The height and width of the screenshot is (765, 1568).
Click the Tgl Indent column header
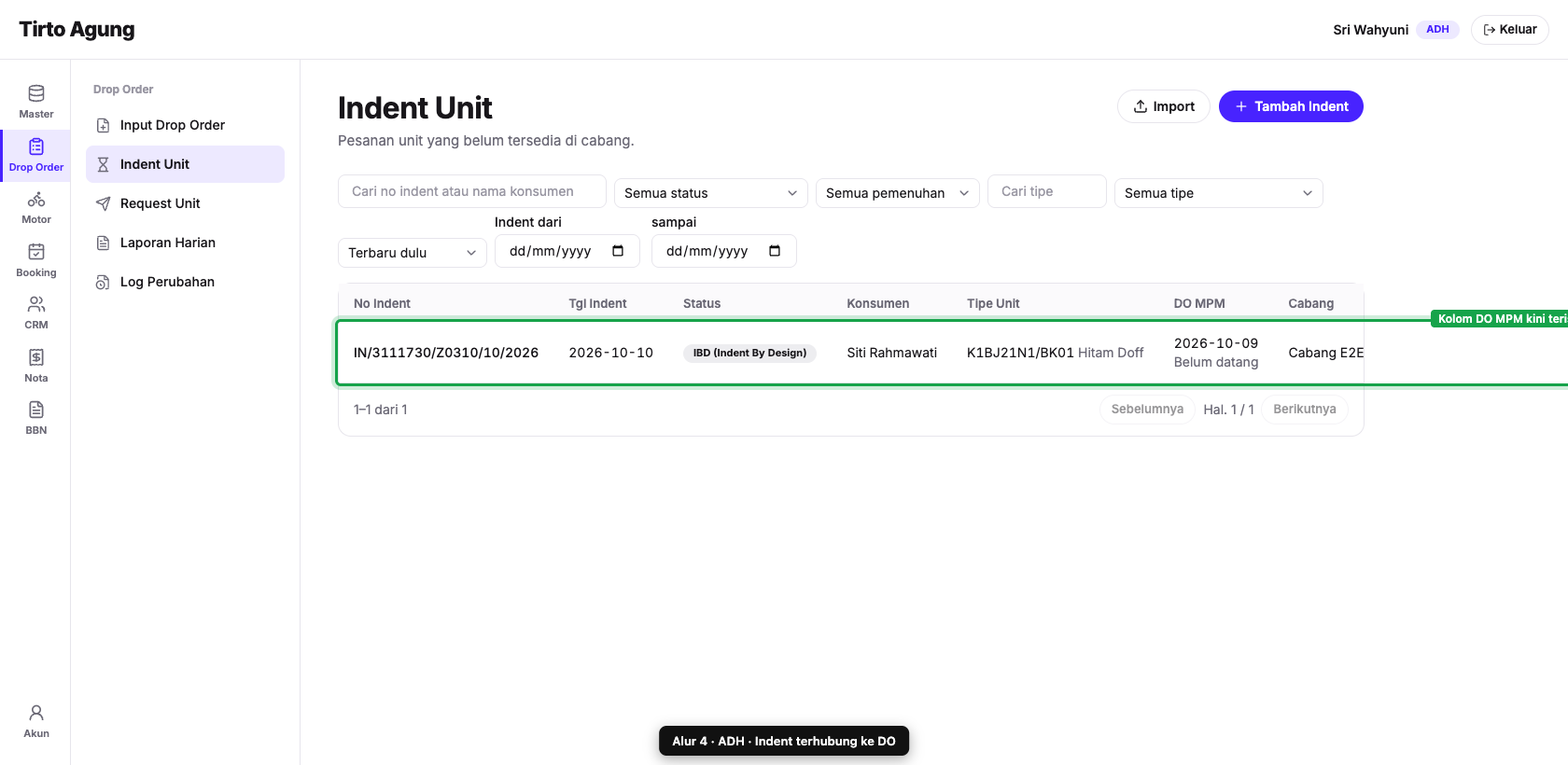point(597,303)
